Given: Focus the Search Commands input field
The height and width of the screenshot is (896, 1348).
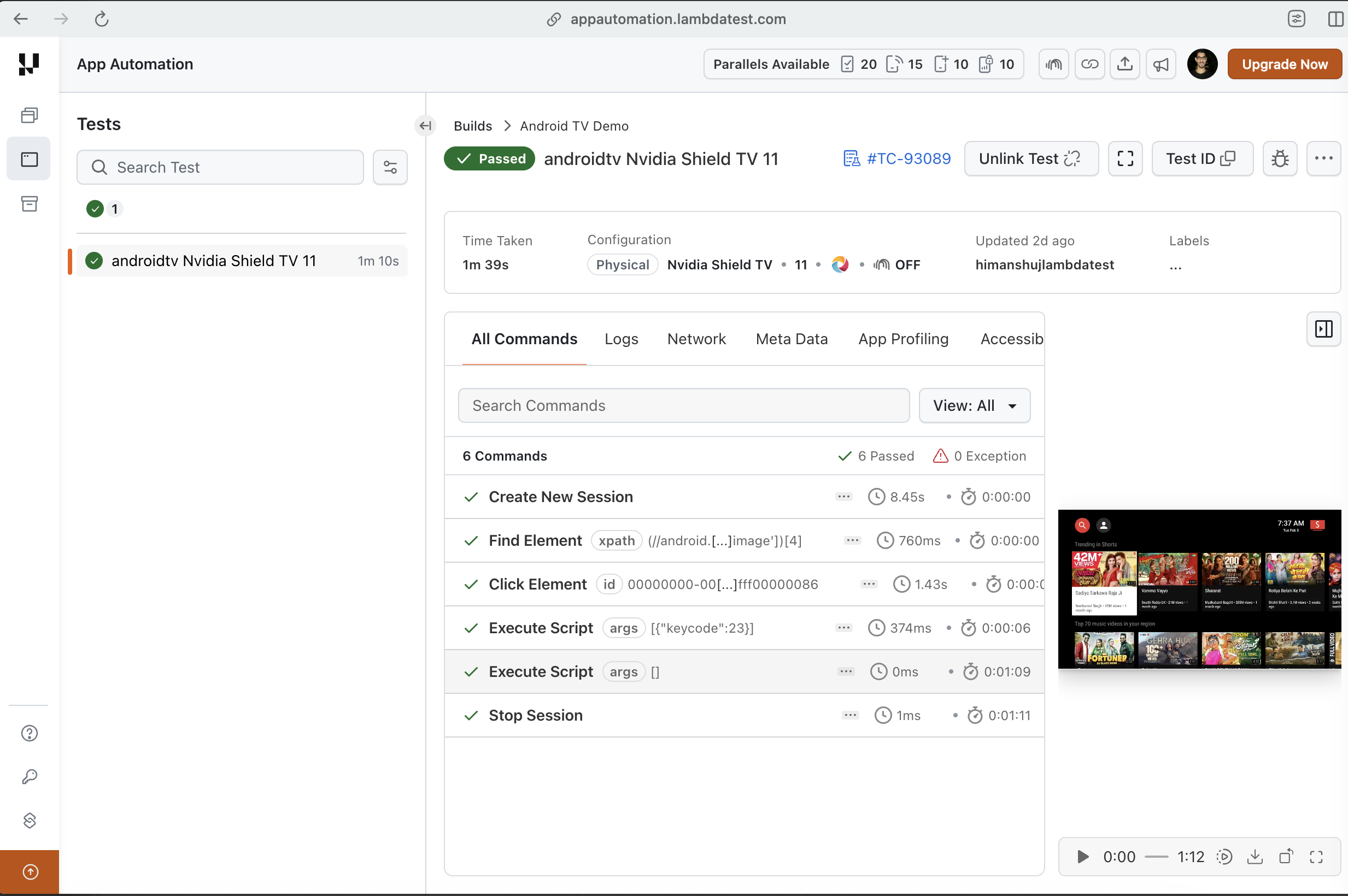Looking at the screenshot, I should coord(683,406).
